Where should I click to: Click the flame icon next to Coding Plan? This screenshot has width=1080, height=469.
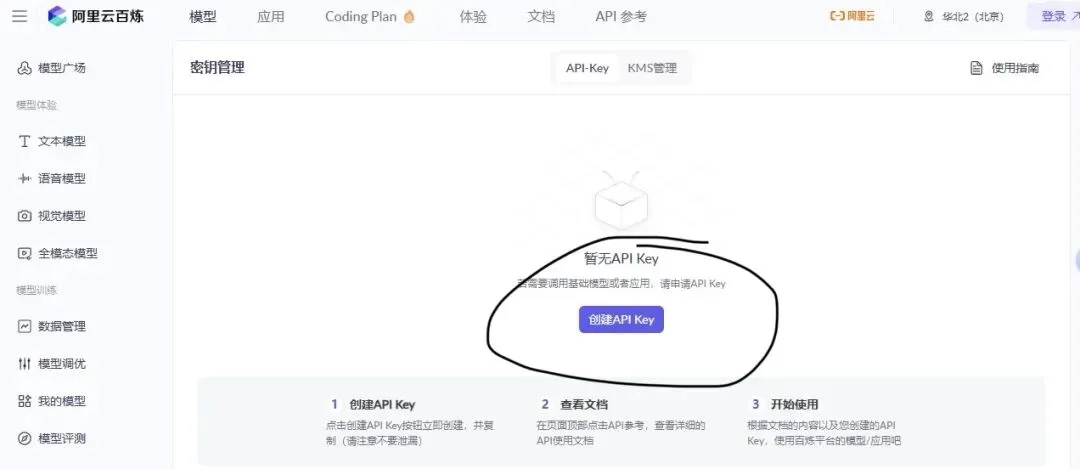(409, 17)
